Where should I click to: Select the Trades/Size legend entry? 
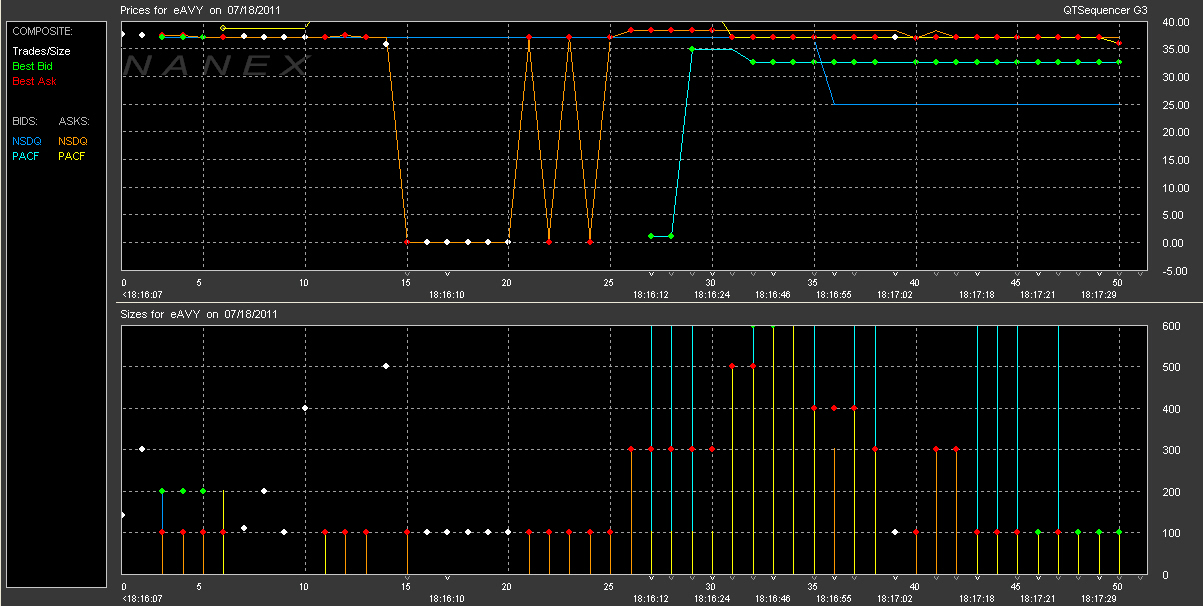[40, 51]
